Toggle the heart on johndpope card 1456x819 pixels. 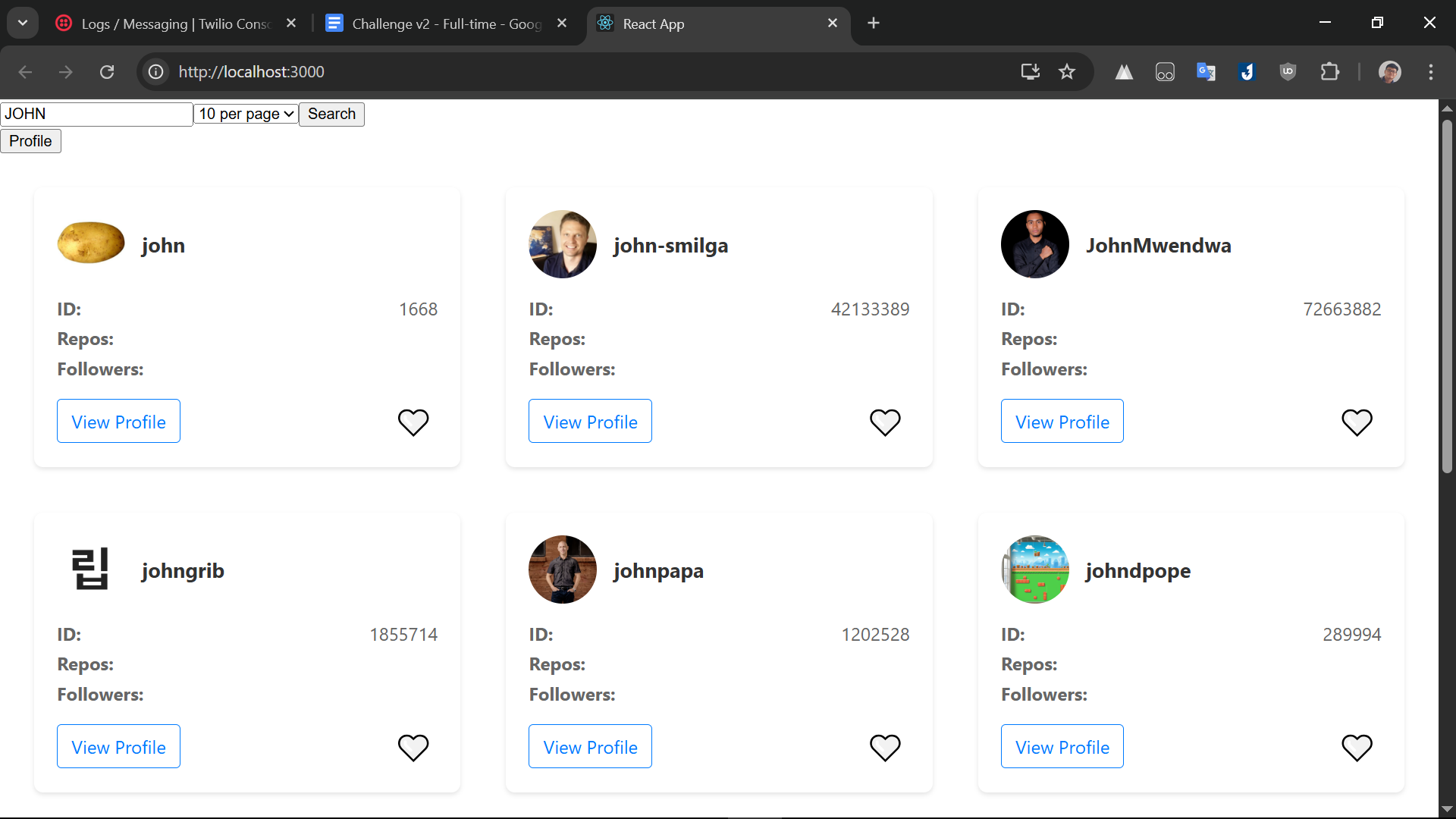coord(1357,748)
